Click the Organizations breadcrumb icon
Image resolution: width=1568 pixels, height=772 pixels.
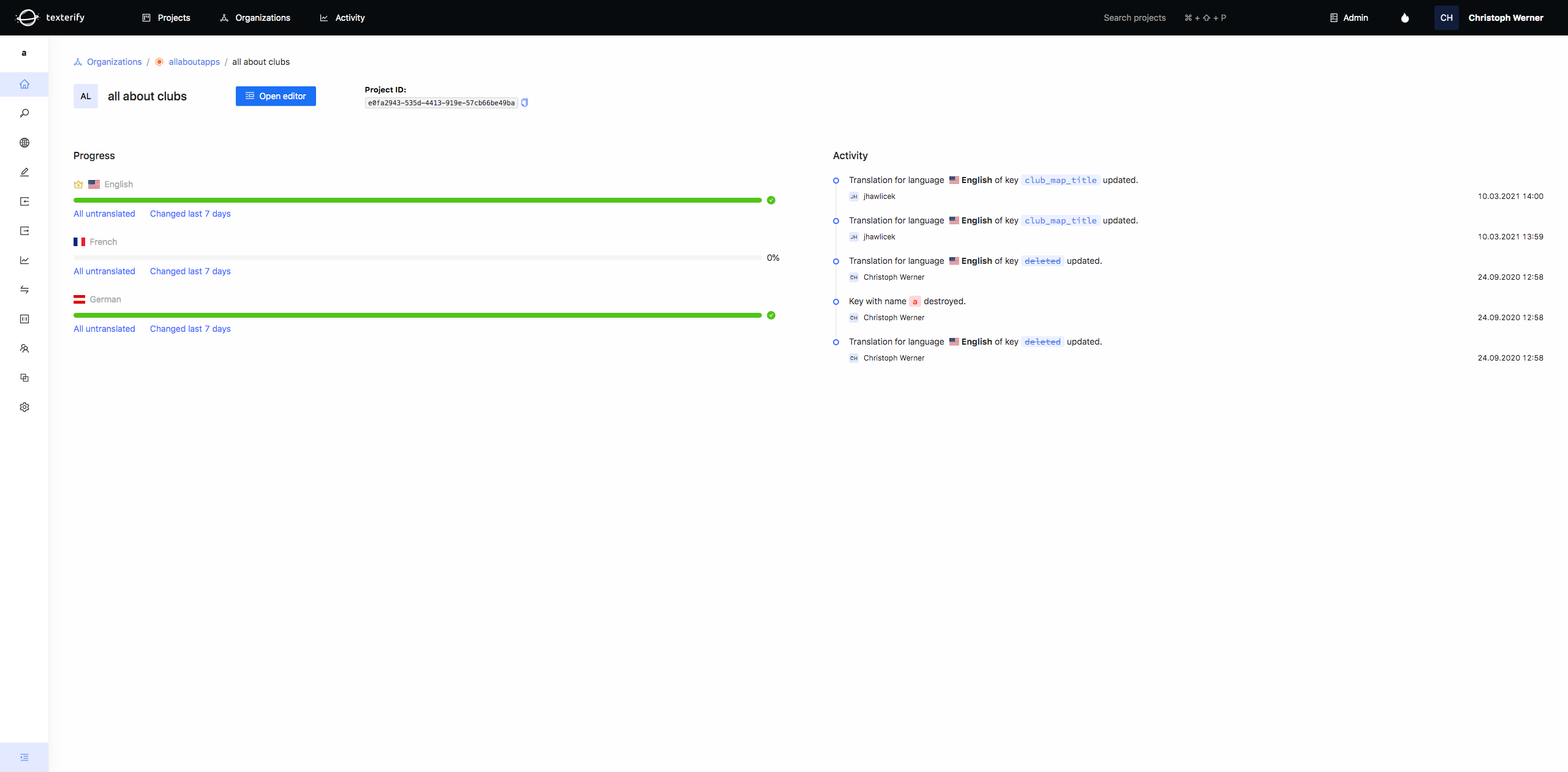(x=78, y=62)
